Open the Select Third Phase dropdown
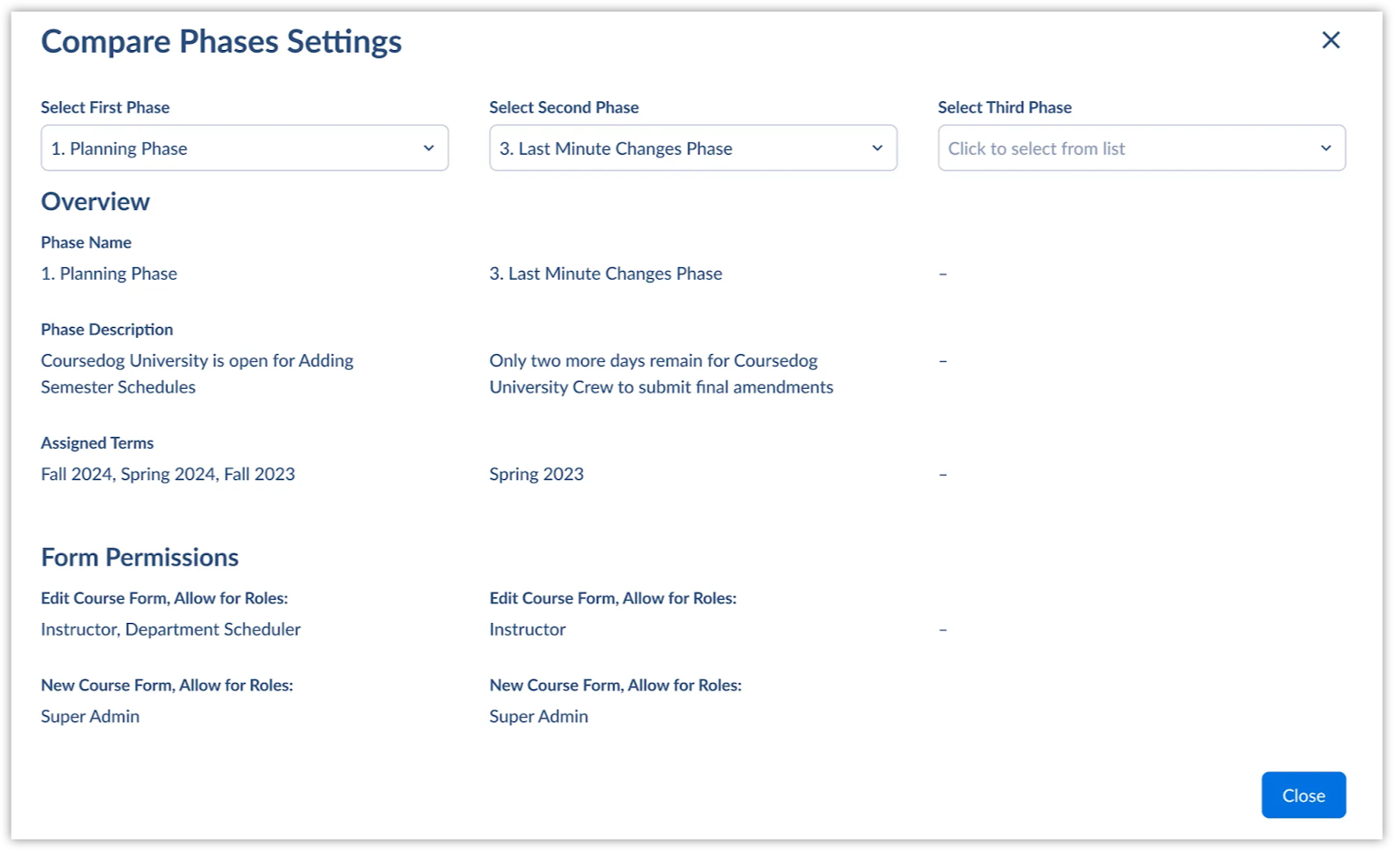The image size is (1400, 851). tap(1141, 148)
